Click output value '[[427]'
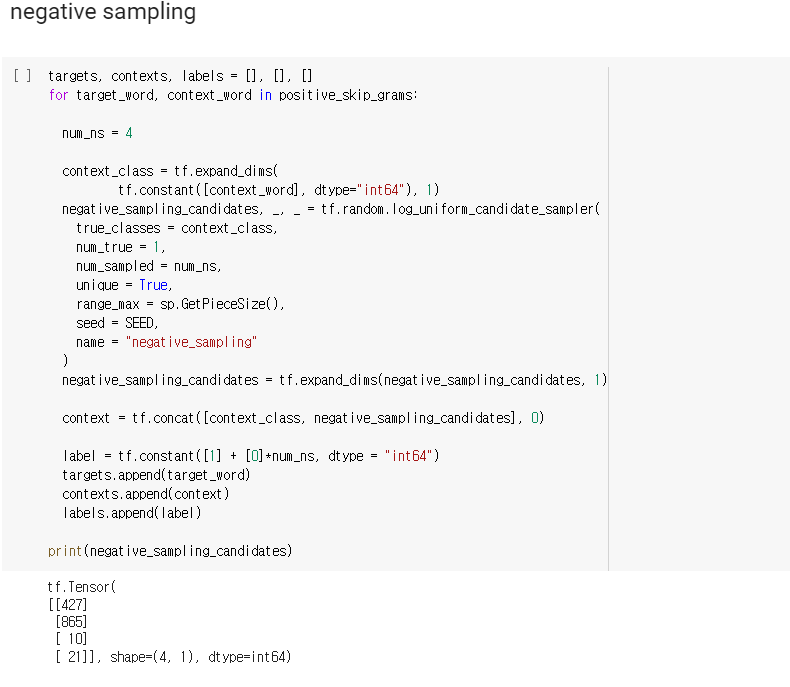This screenshot has height=687, width=790. (x=68, y=604)
